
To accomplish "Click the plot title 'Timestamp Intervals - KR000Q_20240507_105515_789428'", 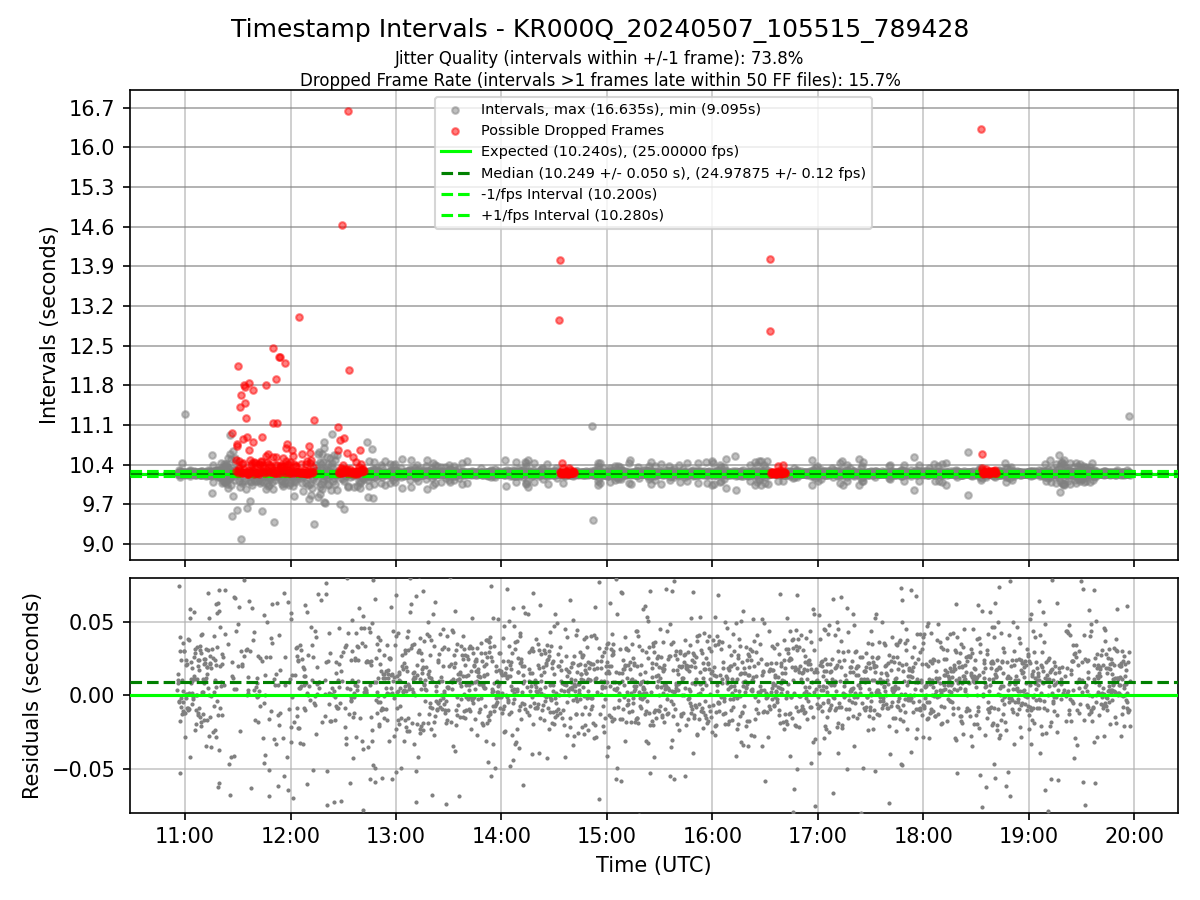I will pos(600,29).
